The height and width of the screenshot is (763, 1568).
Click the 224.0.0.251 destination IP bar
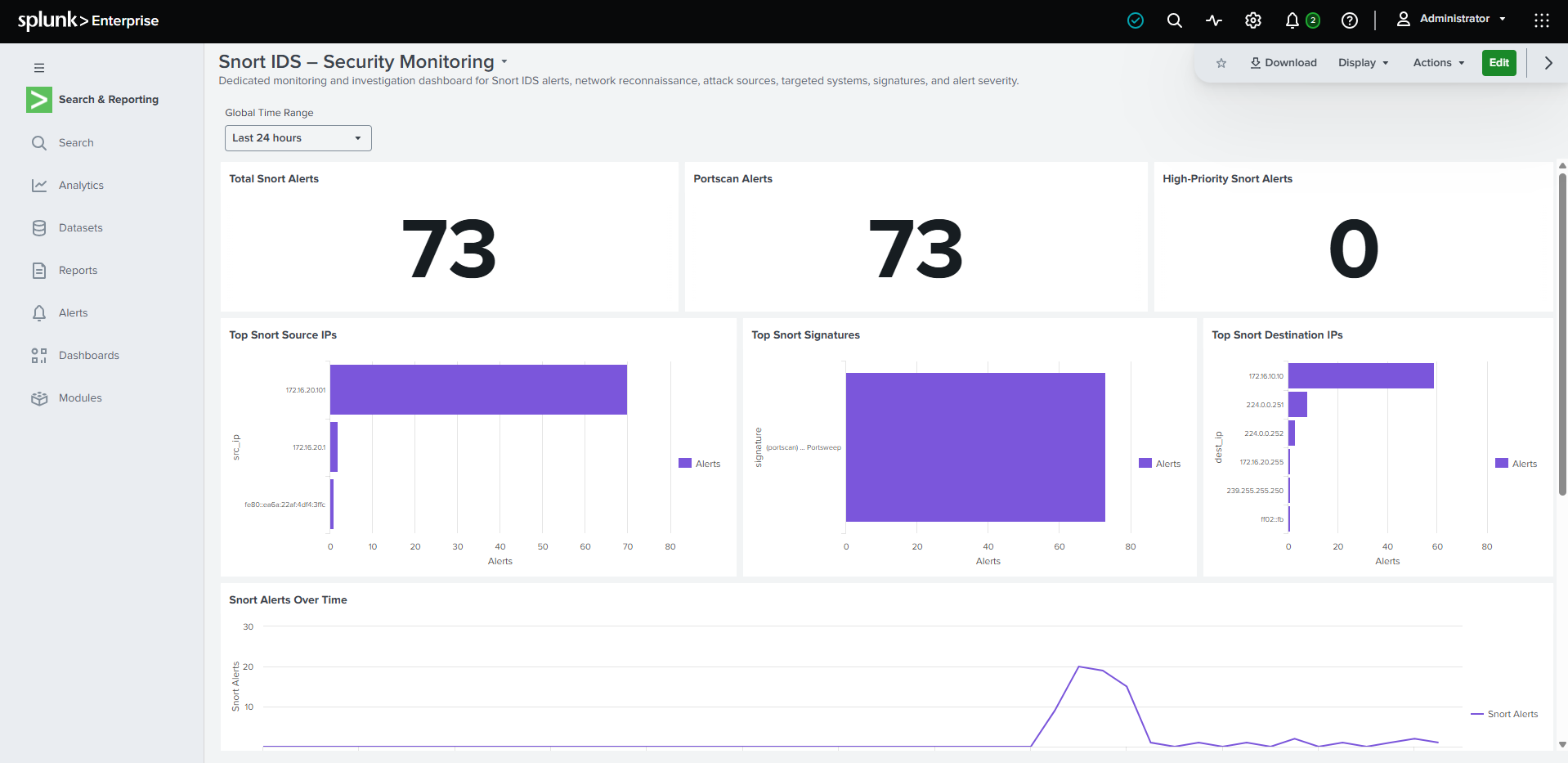(1297, 405)
